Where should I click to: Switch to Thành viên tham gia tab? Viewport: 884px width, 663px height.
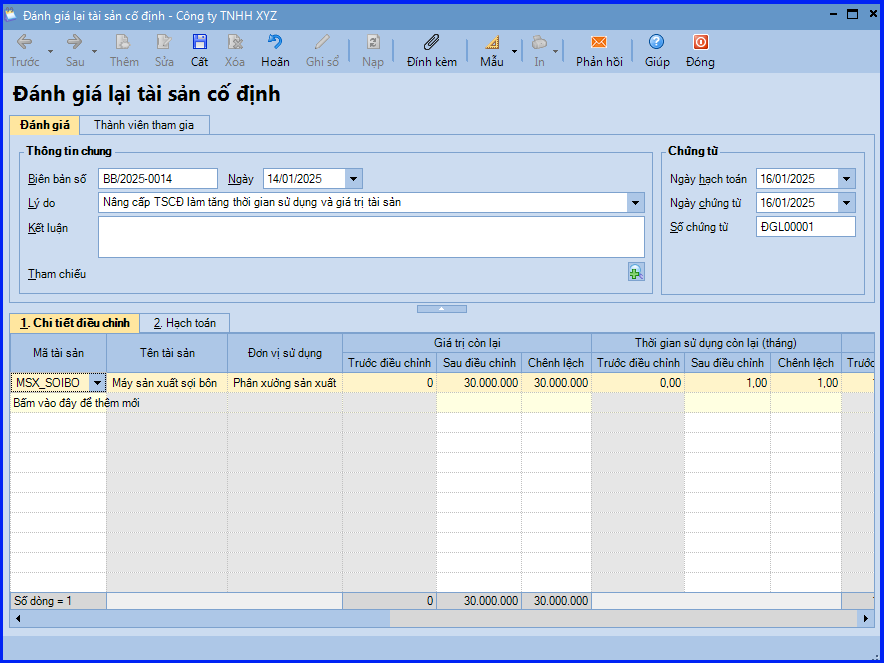(144, 125)
